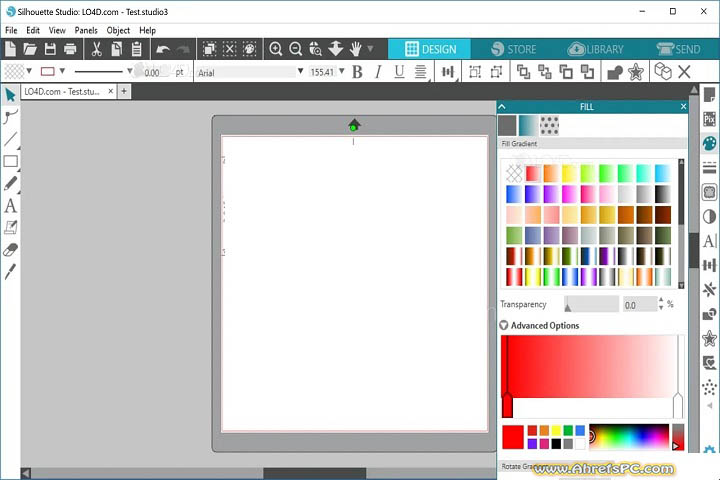This screenshot has width=720, height=480.
Task: Click the Deselect All icon
Action: point(229,49)
